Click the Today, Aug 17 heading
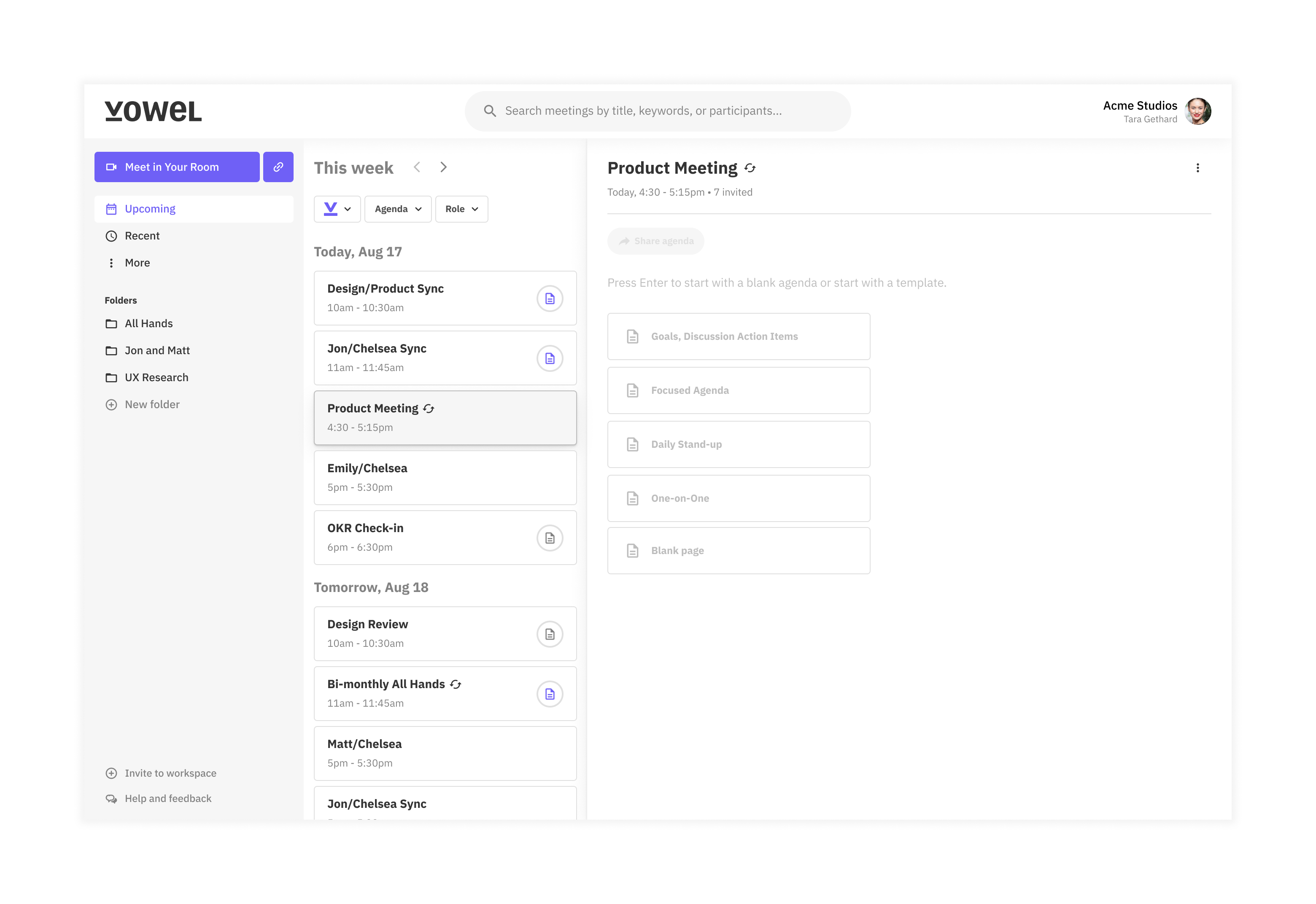The height and width of the screenshot is (904, 1316). point(358,252)
